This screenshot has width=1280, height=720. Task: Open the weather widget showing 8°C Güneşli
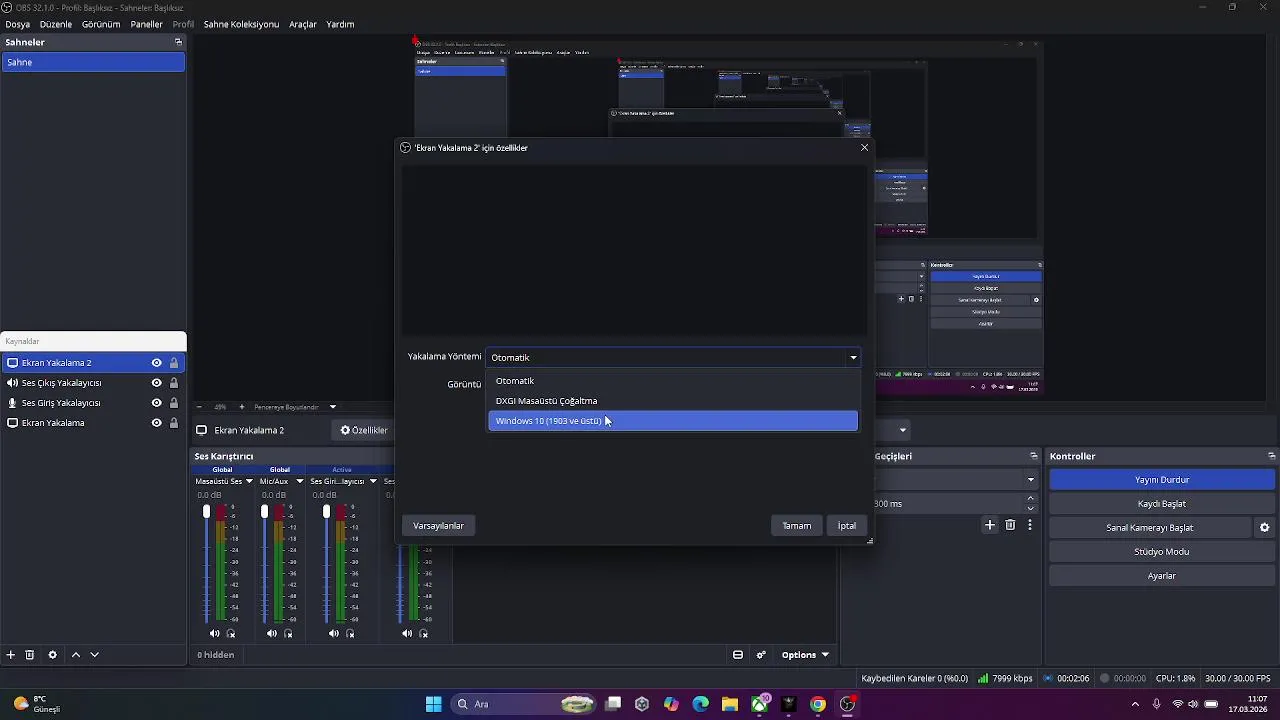click(x=37, y=704)
